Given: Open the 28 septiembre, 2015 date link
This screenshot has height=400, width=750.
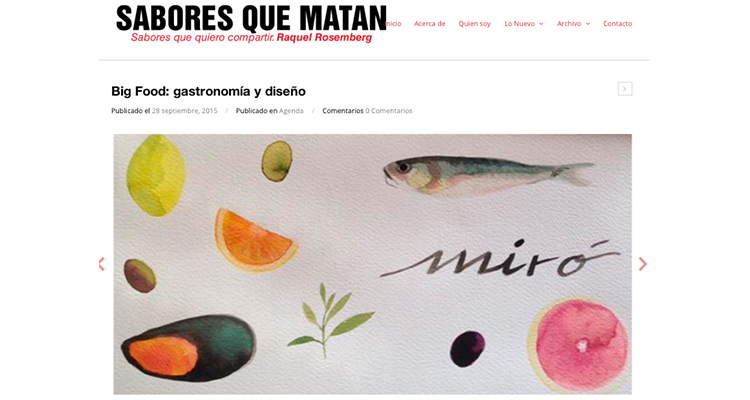Looking at the screenshot, I should (x=185, y=111).
